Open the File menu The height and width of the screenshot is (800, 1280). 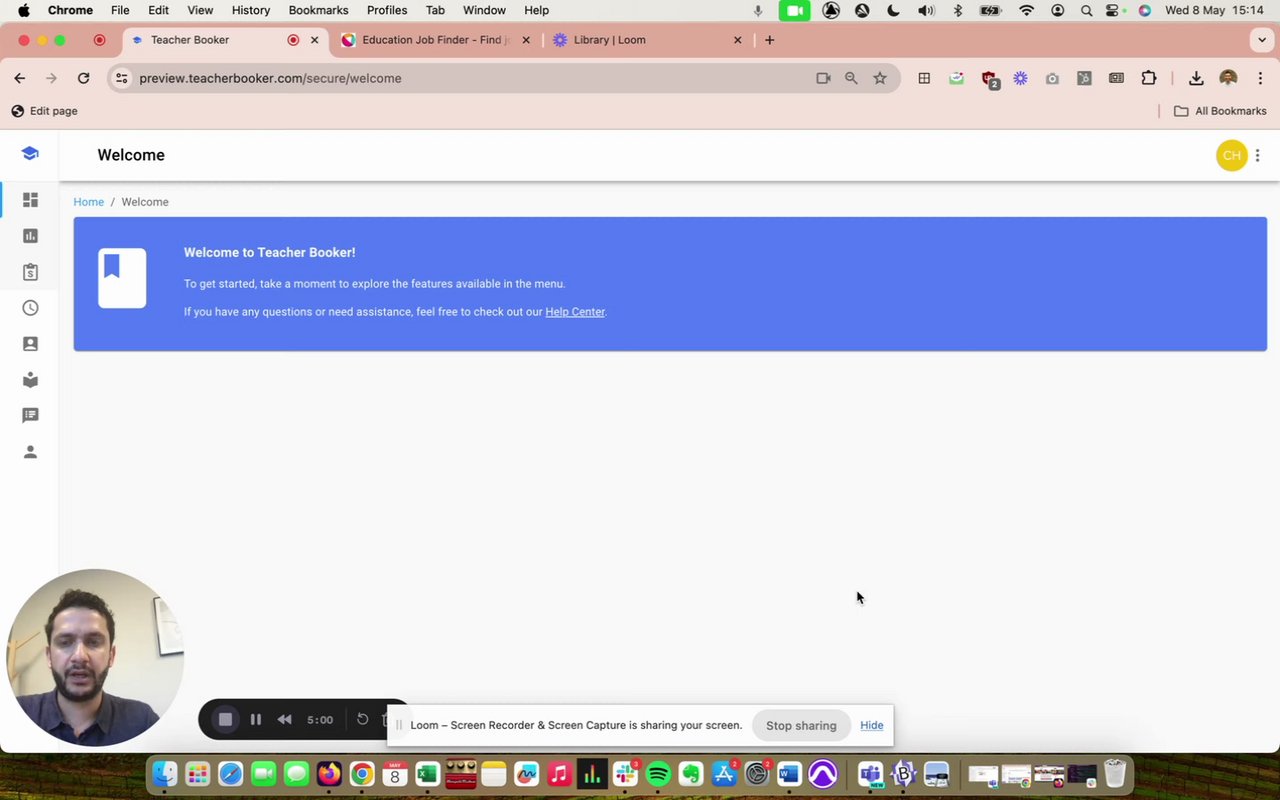pos(120,10)
